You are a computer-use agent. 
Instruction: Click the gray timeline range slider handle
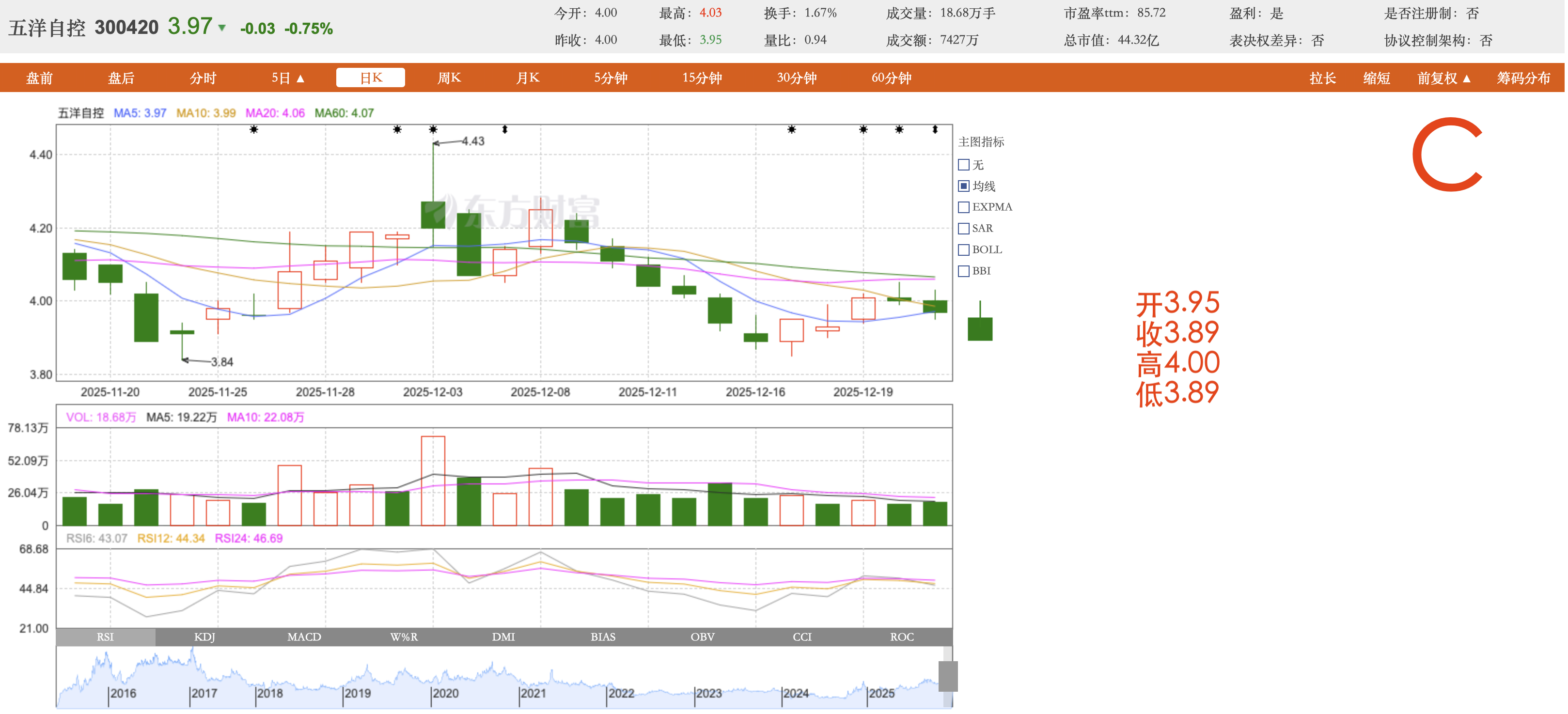click(x=948, y=676)
